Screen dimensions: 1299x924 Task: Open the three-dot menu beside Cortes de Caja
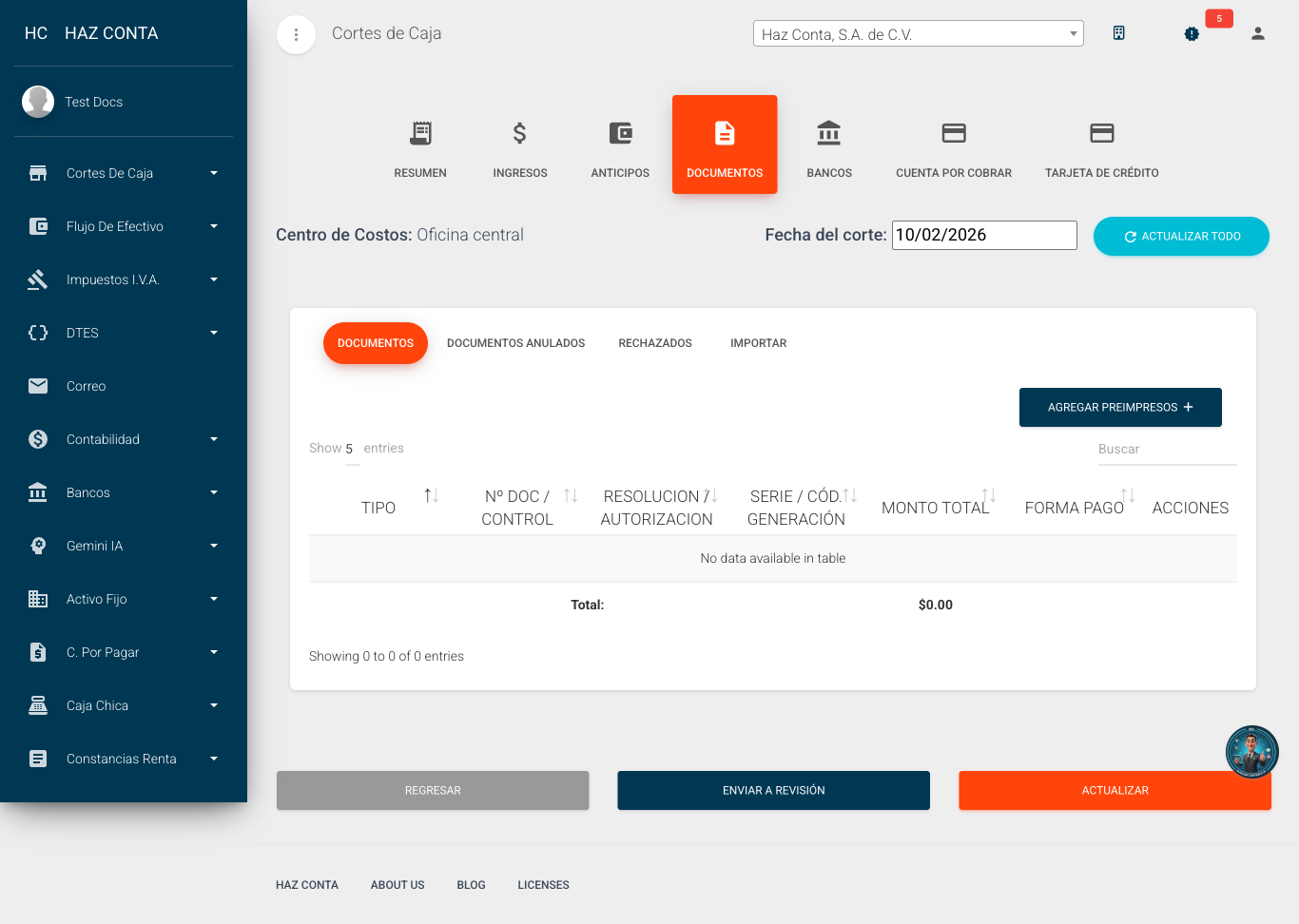(x=296, y=35)
